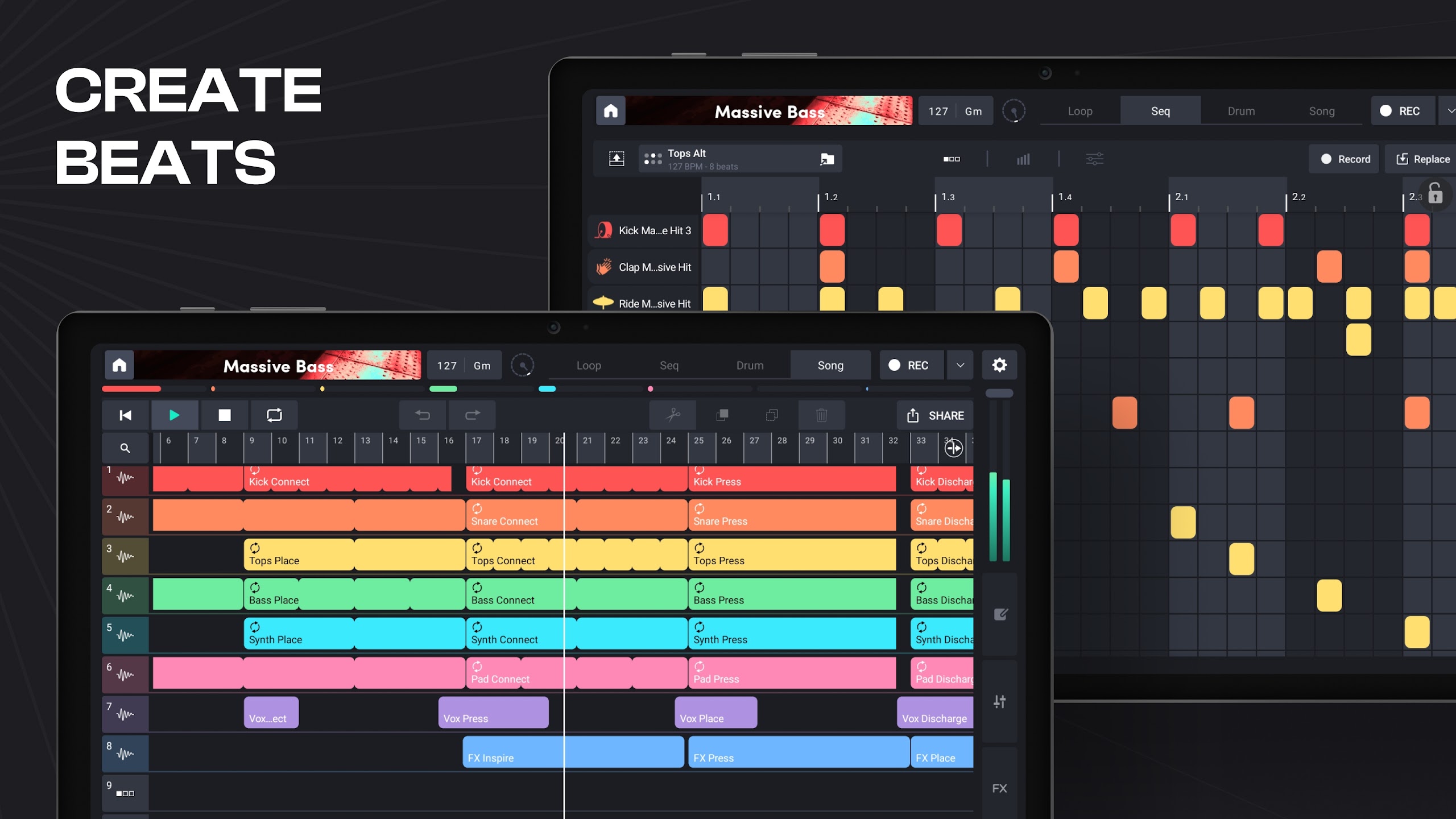Click the SHARE button
The height and width of the screenshot is (819, 1456).
tap(934, 414)
